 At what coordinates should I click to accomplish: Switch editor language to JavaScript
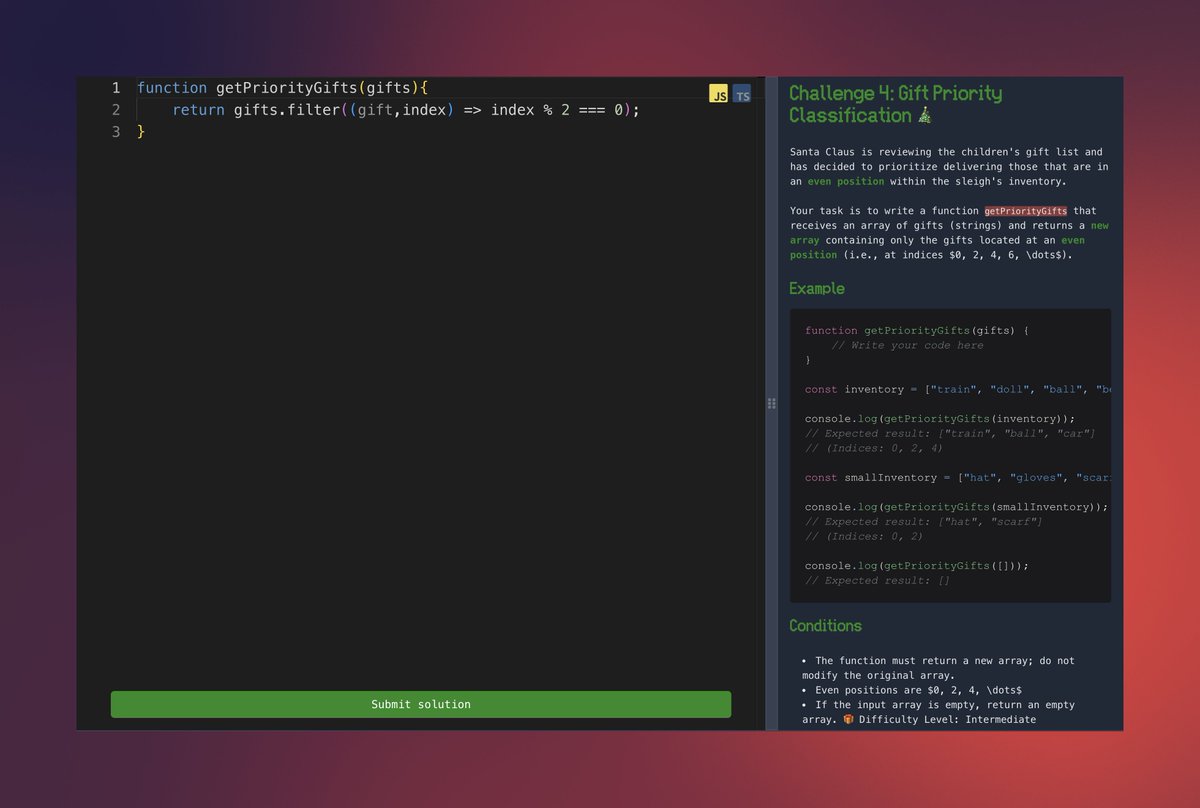(718, 94)
